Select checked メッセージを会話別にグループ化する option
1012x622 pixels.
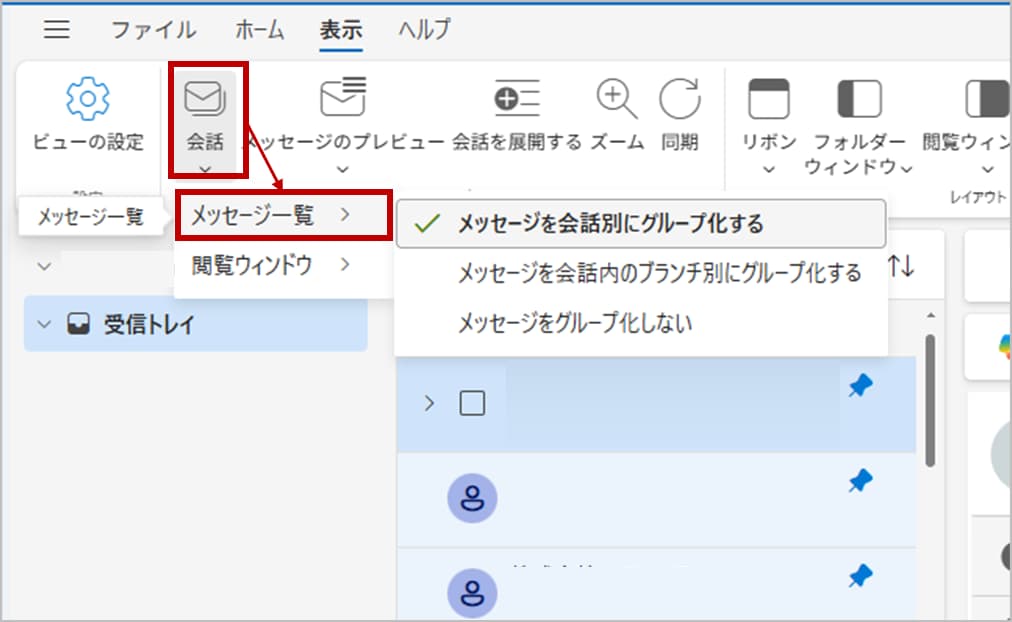(x=610, y=224)
